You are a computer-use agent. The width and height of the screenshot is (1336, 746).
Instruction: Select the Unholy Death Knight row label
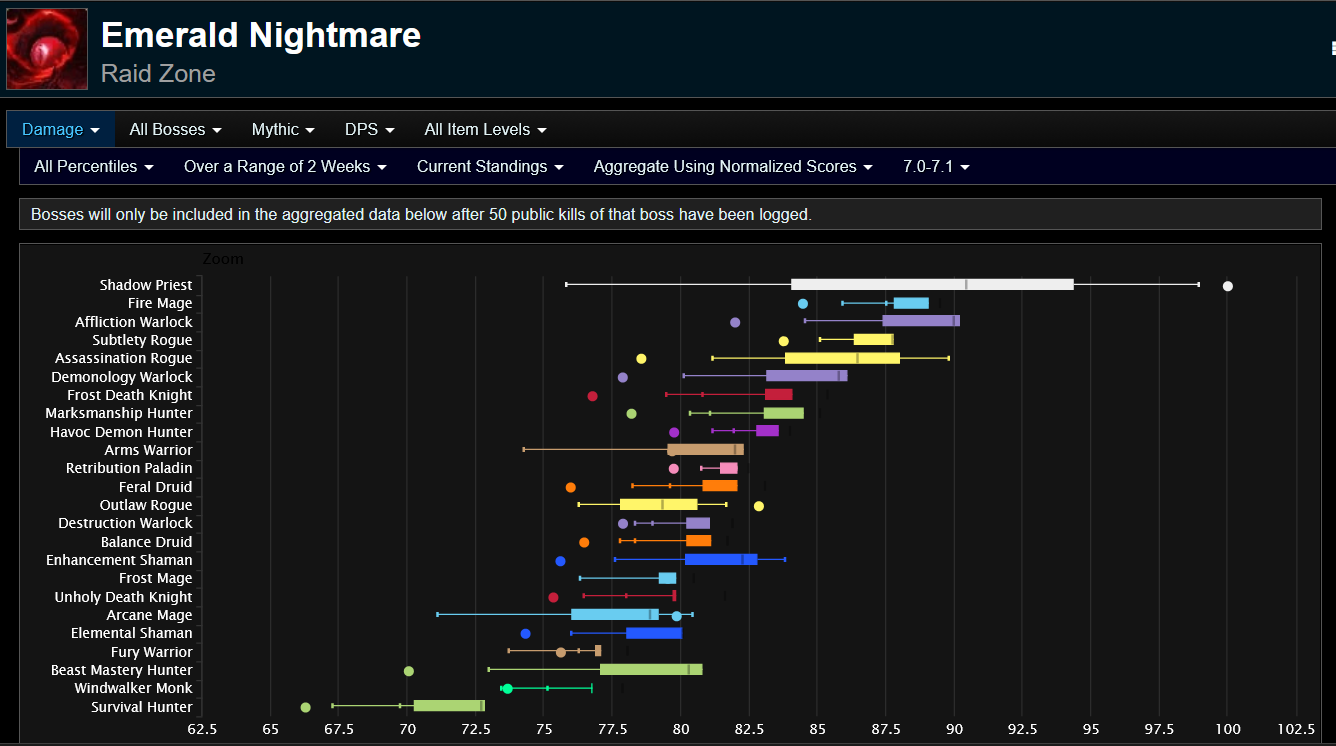point(124,597)
